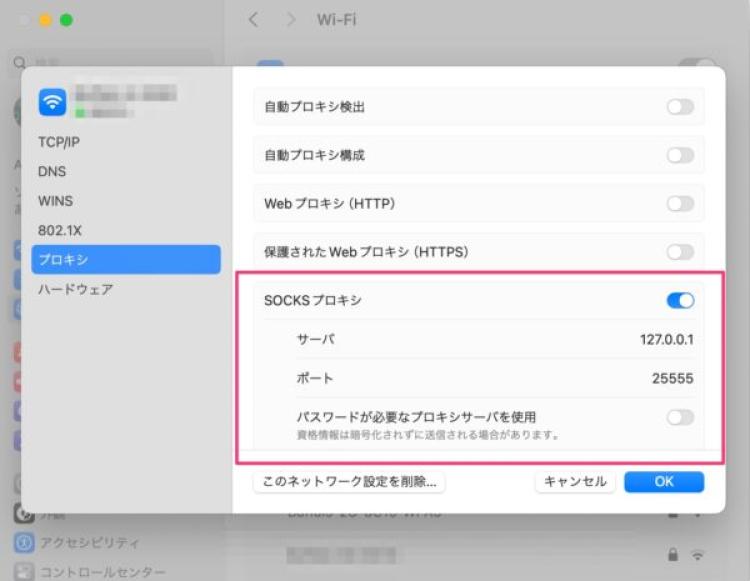Open アクセシビリティ from the settings sidebar

[x=88, y=543]
